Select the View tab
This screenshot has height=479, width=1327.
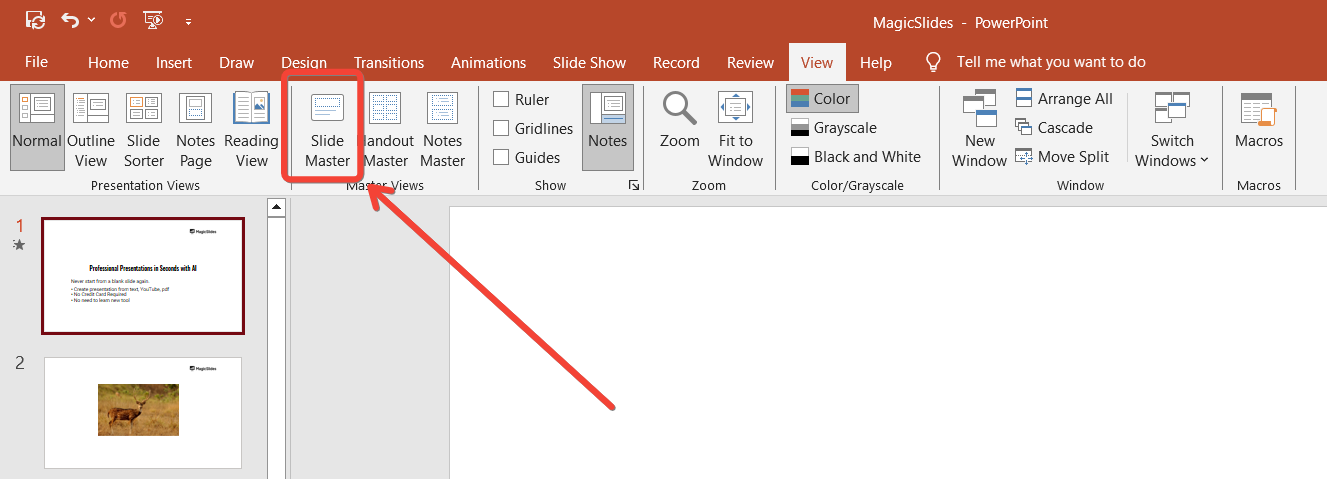point(817,62)
